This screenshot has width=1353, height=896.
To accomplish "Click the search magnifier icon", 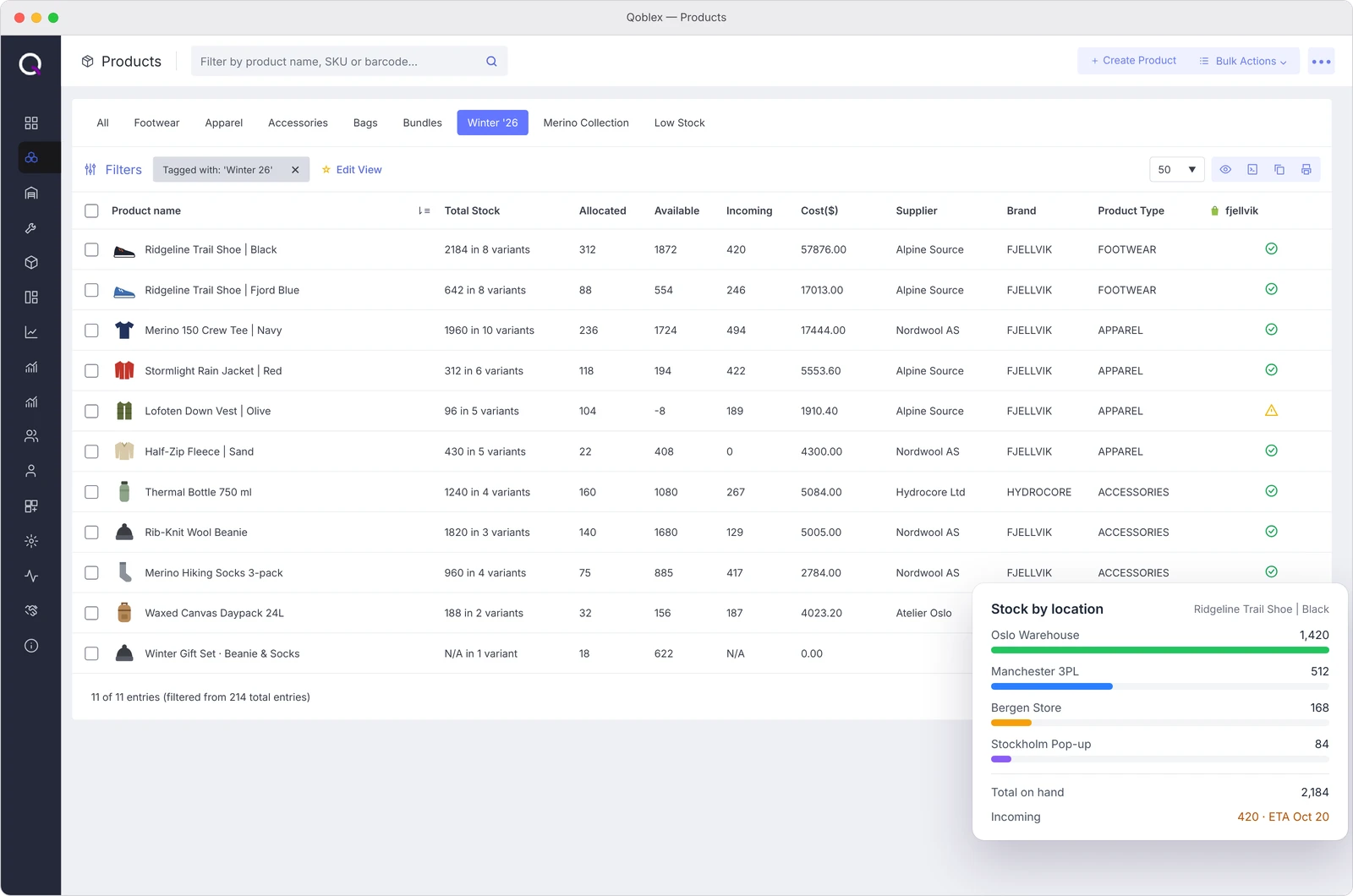I will pos(491,61).
